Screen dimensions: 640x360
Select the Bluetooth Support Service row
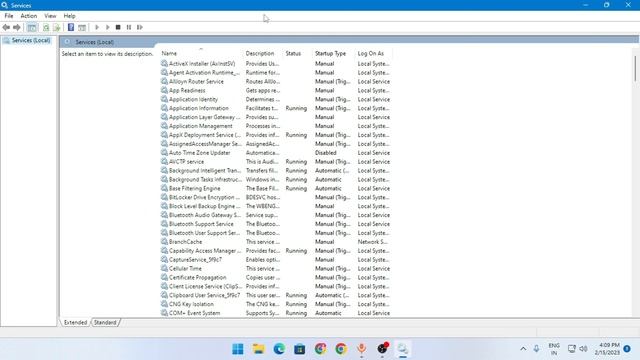point(276,224)
